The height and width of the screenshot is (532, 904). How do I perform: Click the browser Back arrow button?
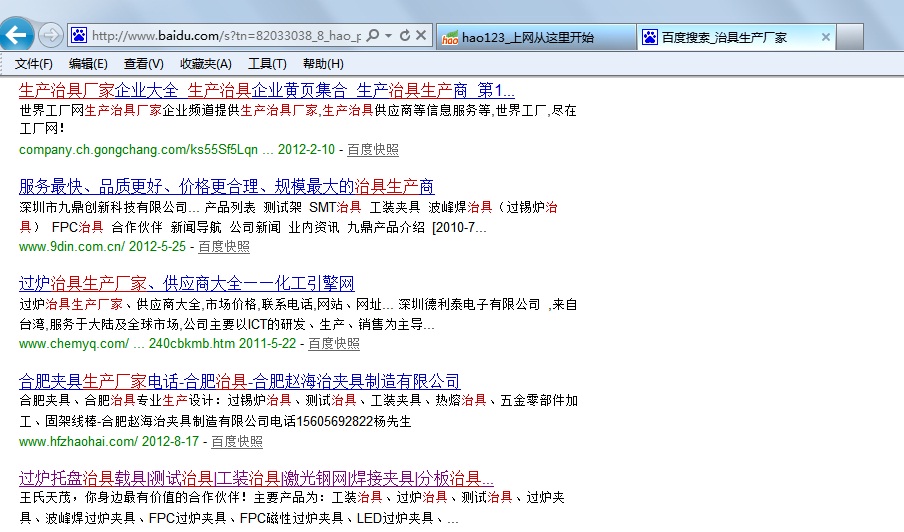pyautogui.click(x=17, y=35)
